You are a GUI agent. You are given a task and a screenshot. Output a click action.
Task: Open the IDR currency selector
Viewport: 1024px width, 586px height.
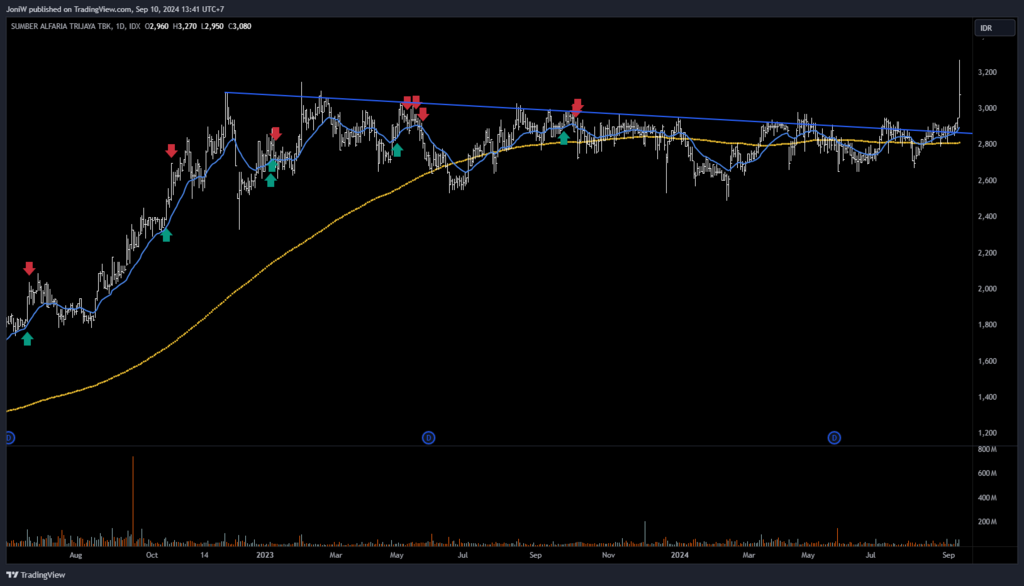(986, 28)
